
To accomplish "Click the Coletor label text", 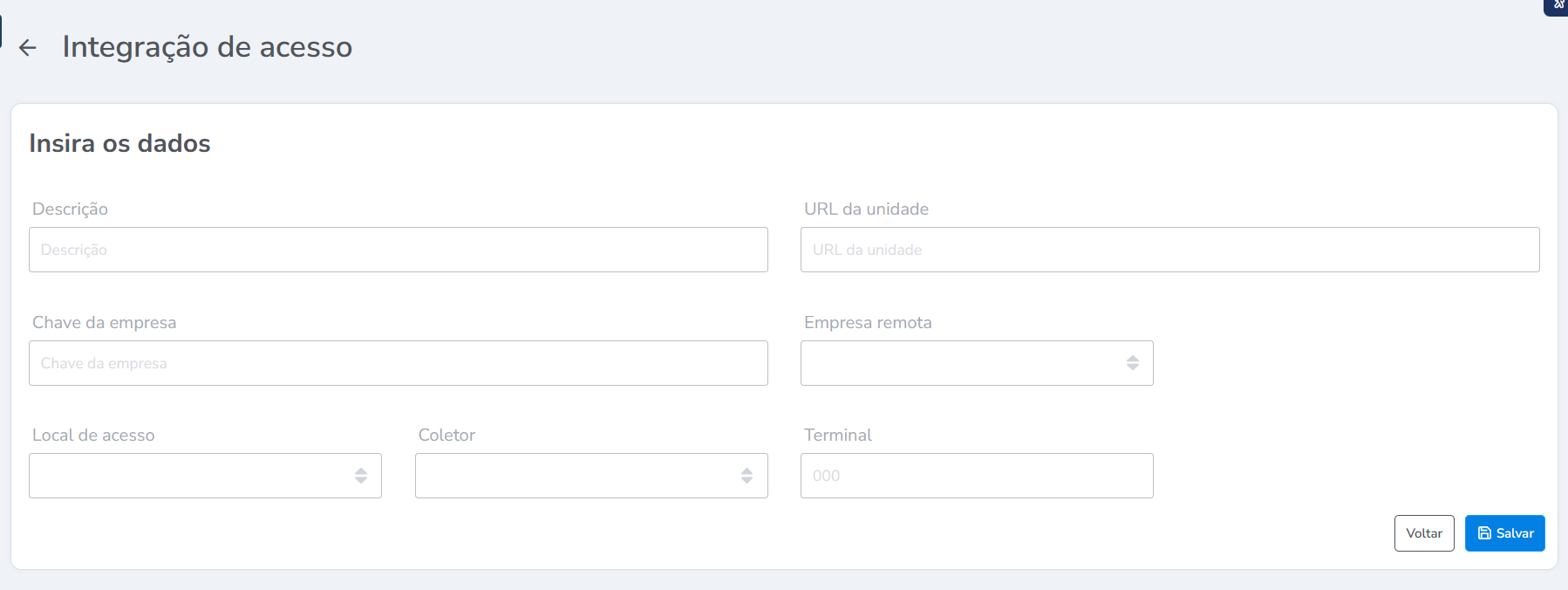I will pyautogui.click(x=447, y=435).
